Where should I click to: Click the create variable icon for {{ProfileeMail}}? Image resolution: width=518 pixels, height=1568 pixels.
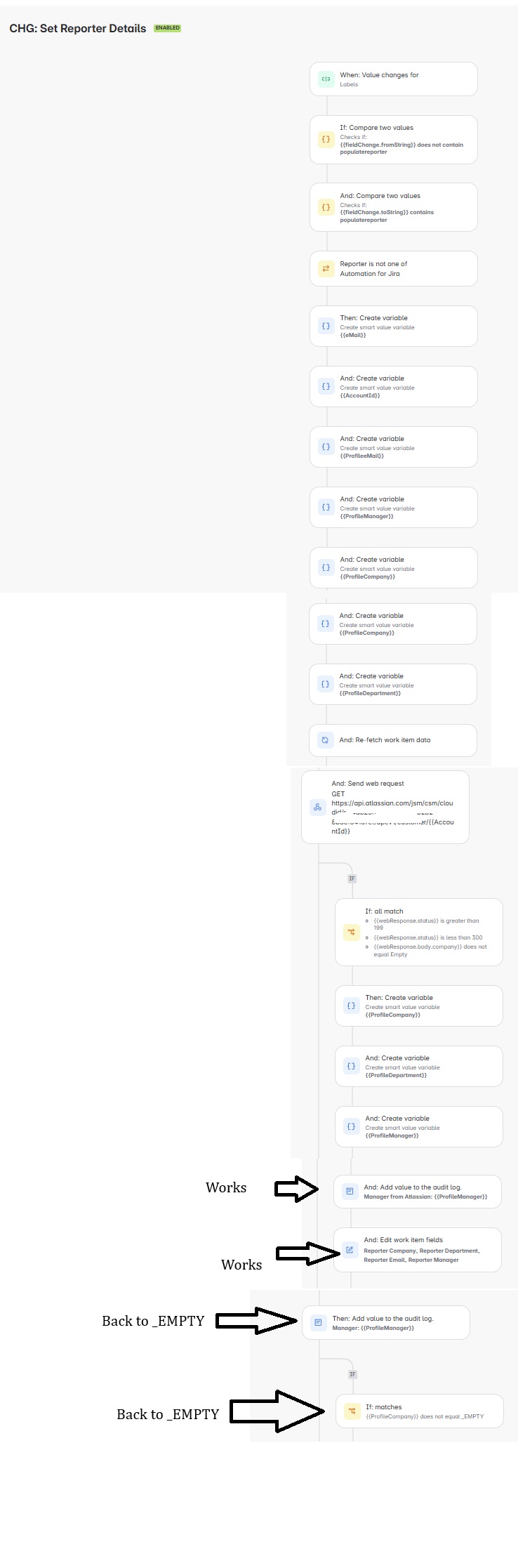click(x=326, y=447)
